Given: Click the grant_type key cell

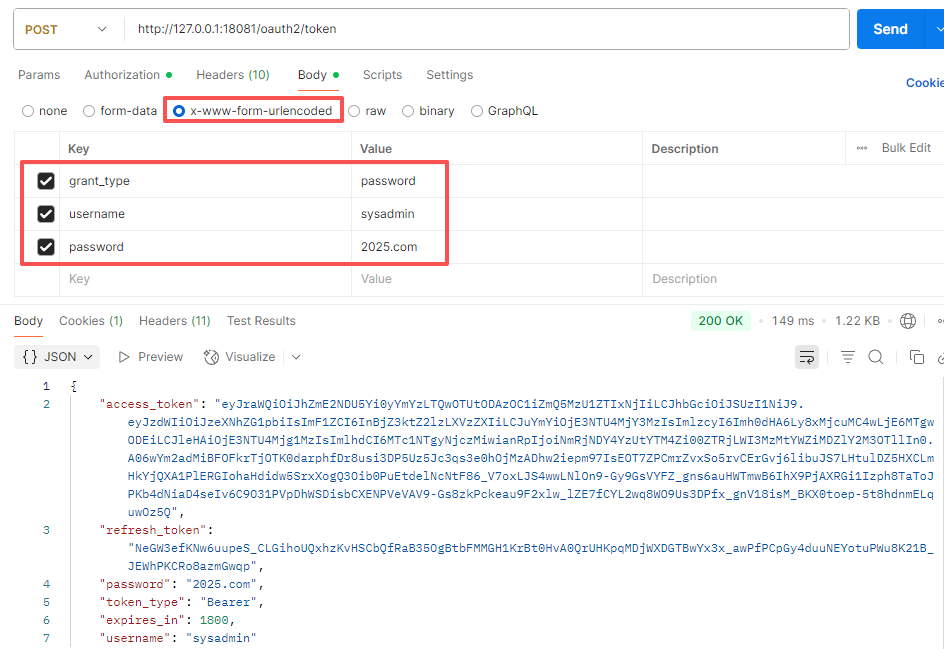Looking at the screenshot, I should click(205, 181).
